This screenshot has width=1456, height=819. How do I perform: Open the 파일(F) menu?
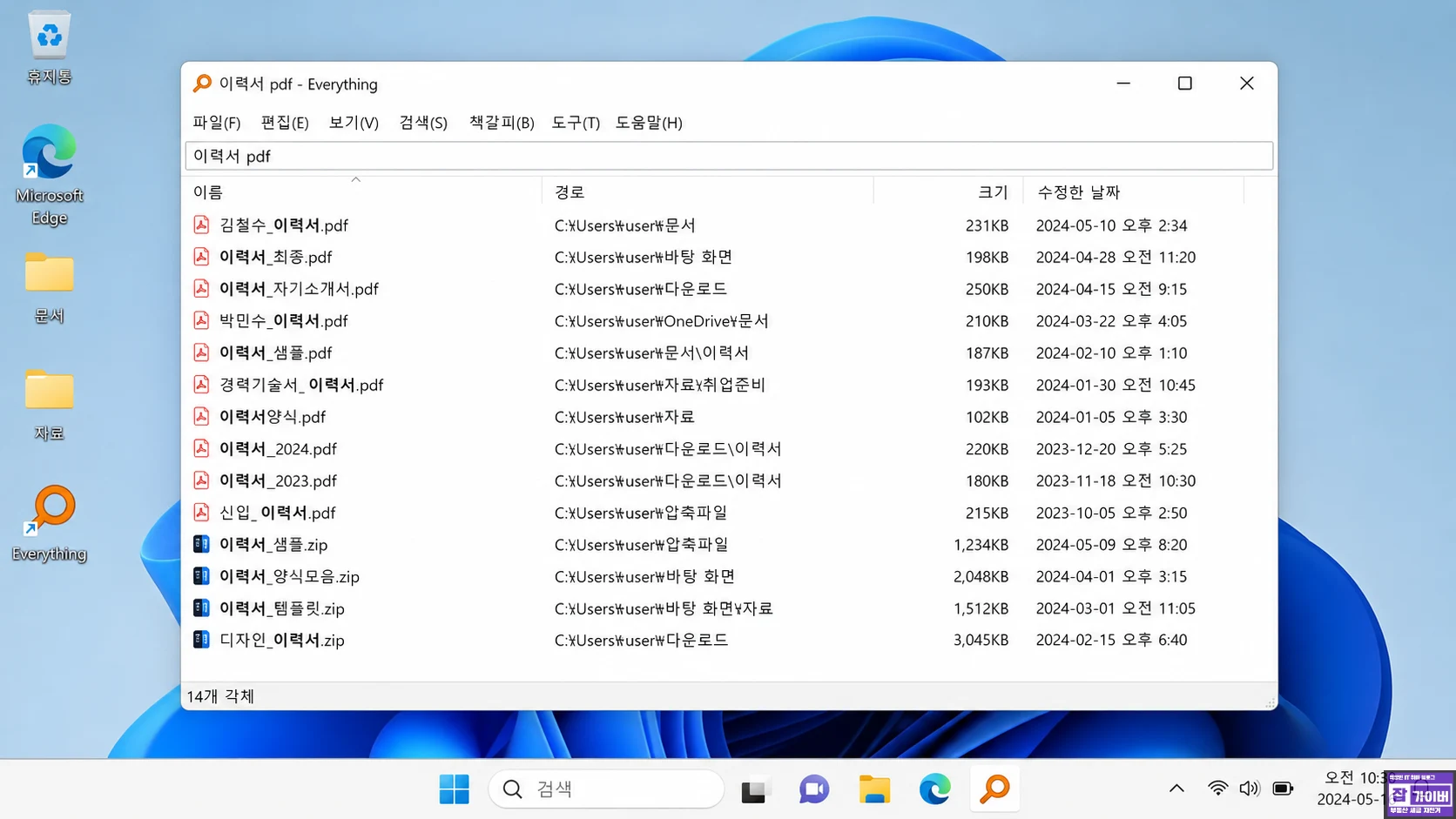point(217,123)
